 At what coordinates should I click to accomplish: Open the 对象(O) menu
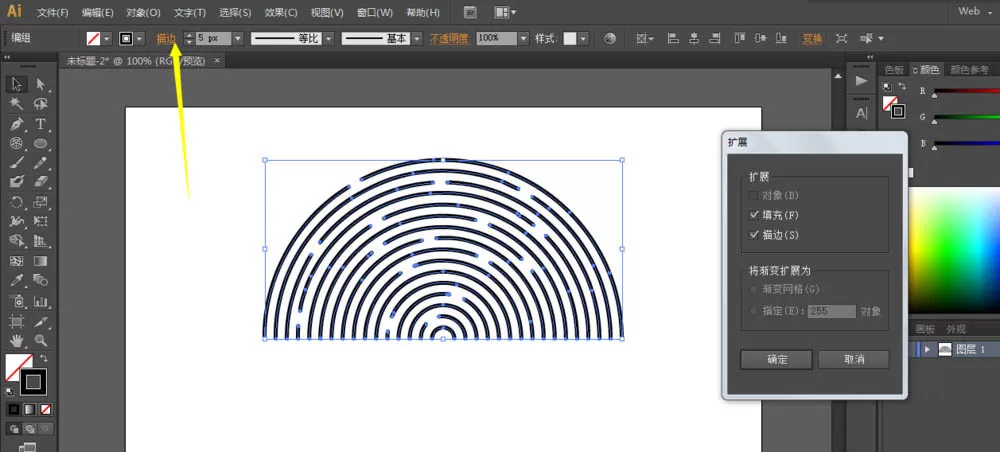pos(143,12)
